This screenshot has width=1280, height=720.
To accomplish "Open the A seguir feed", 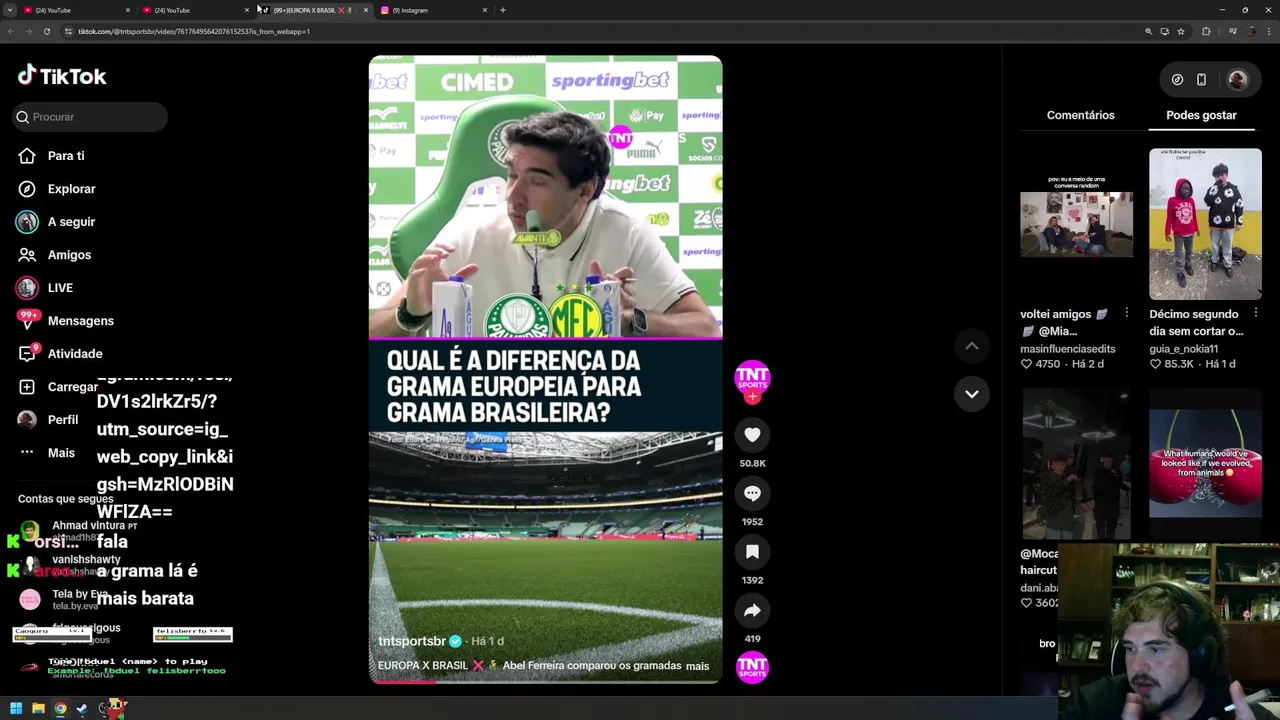I will [x=71, y=222].
